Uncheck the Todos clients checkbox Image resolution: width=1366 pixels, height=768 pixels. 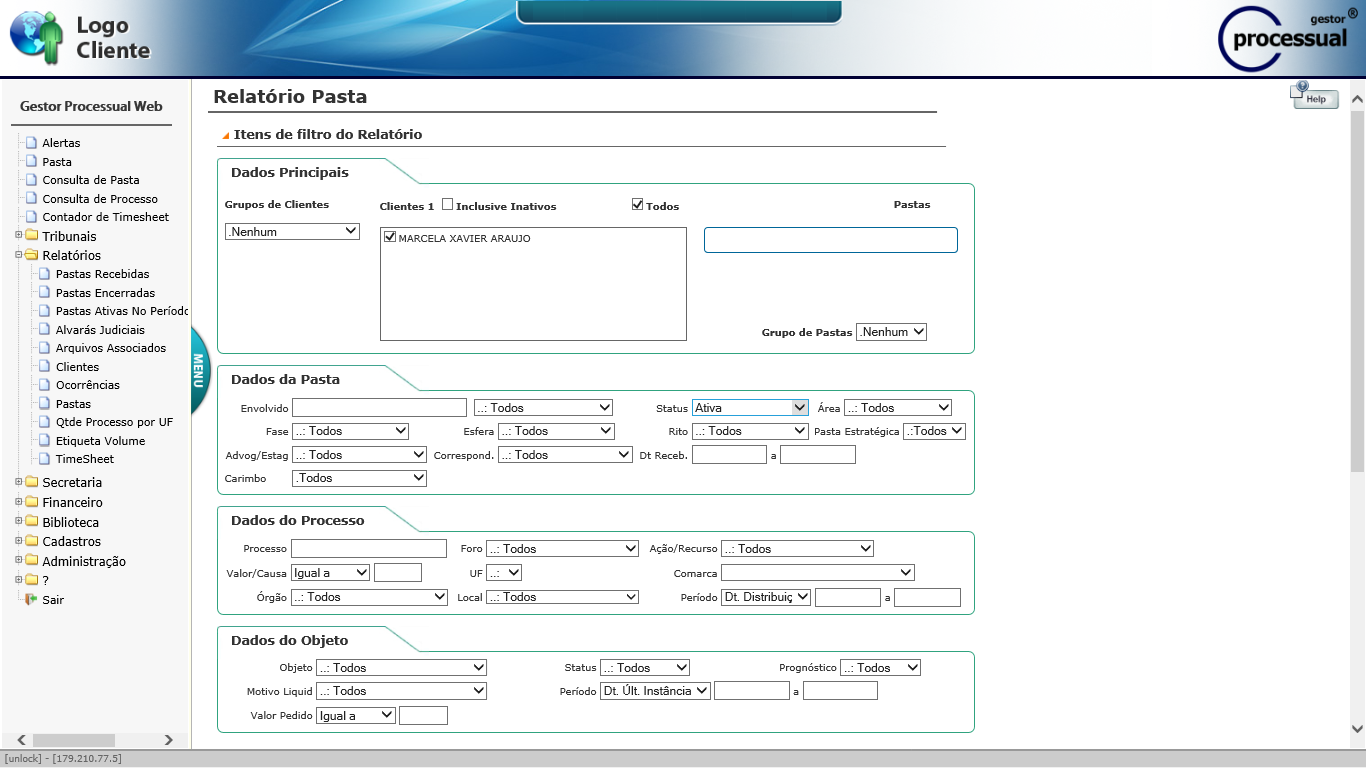pos(638,204)
